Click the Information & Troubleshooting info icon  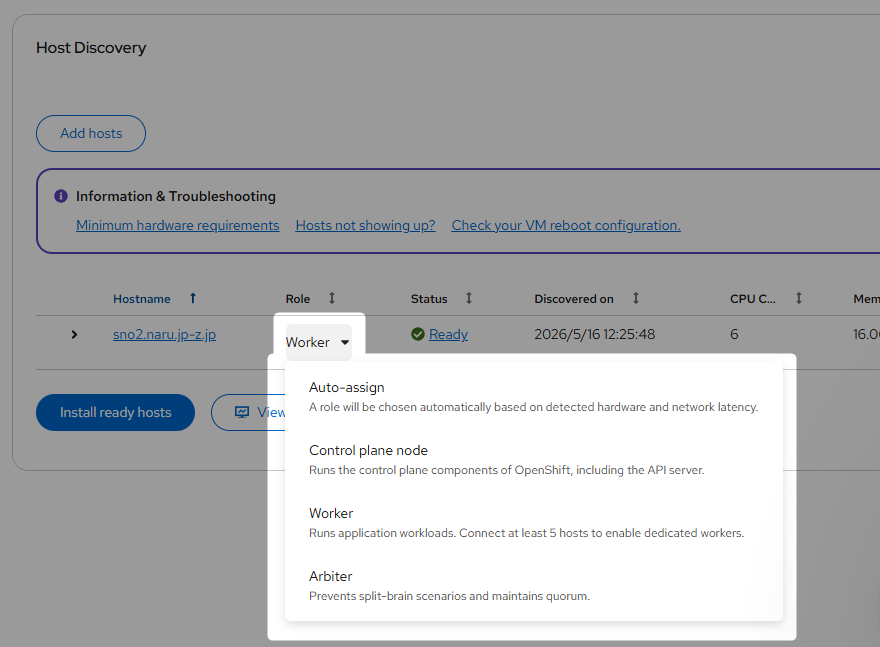pos(61,196)
